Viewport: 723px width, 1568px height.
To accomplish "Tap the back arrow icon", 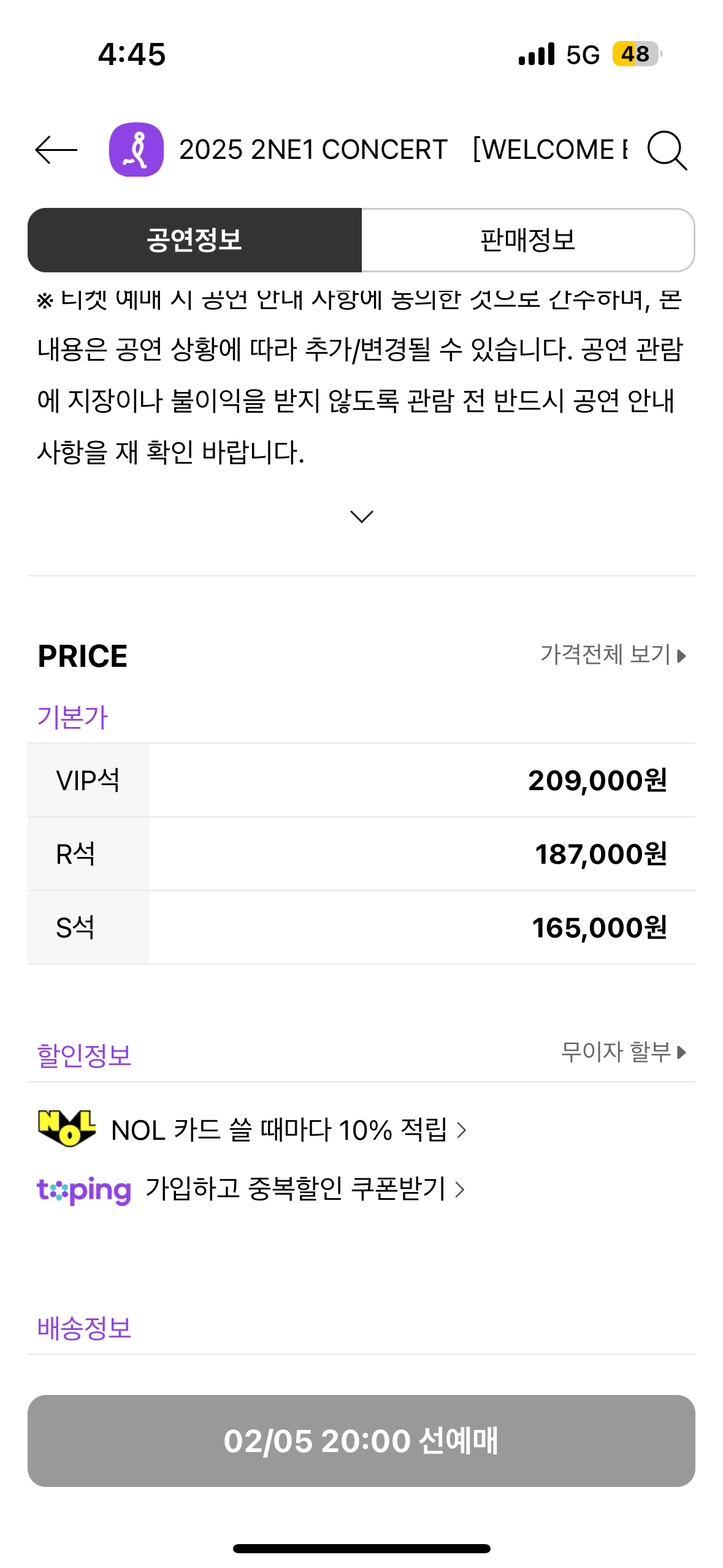I will tap(56, 150).
